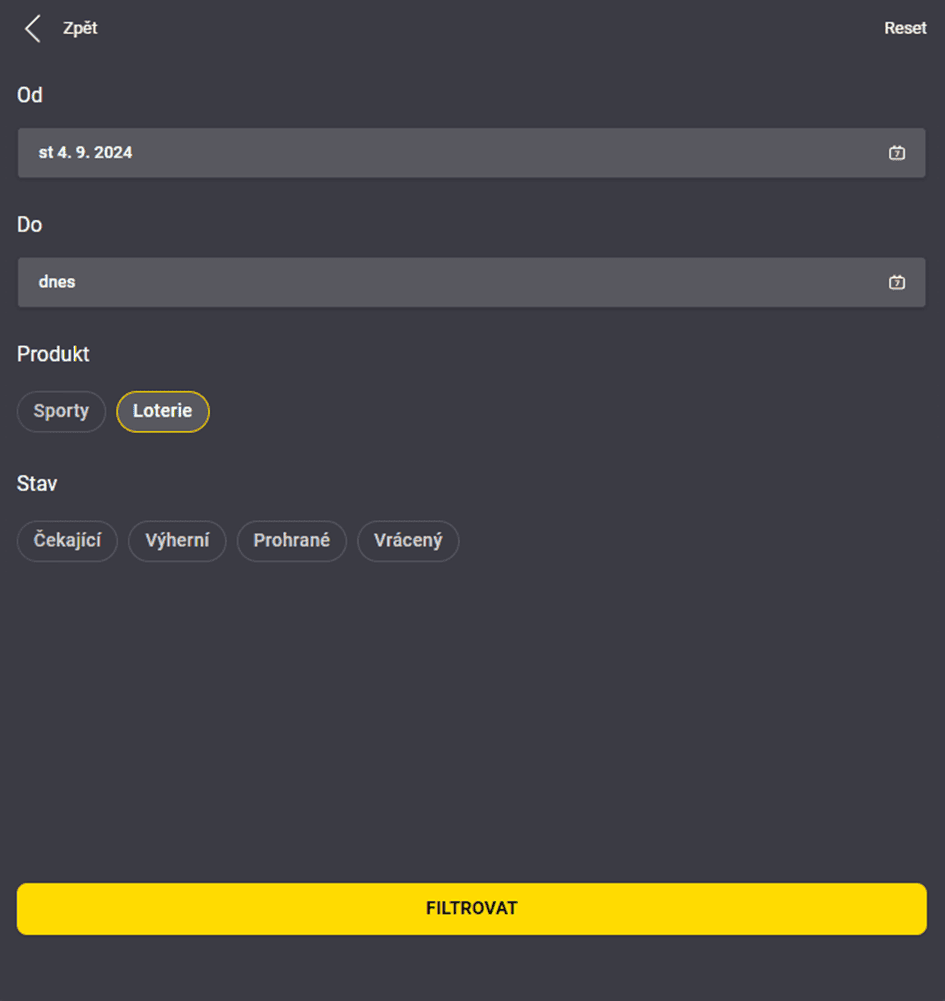Click the back arrow icon
The width and height of the screenshot is (945, 1001).
tap(33, 29)
